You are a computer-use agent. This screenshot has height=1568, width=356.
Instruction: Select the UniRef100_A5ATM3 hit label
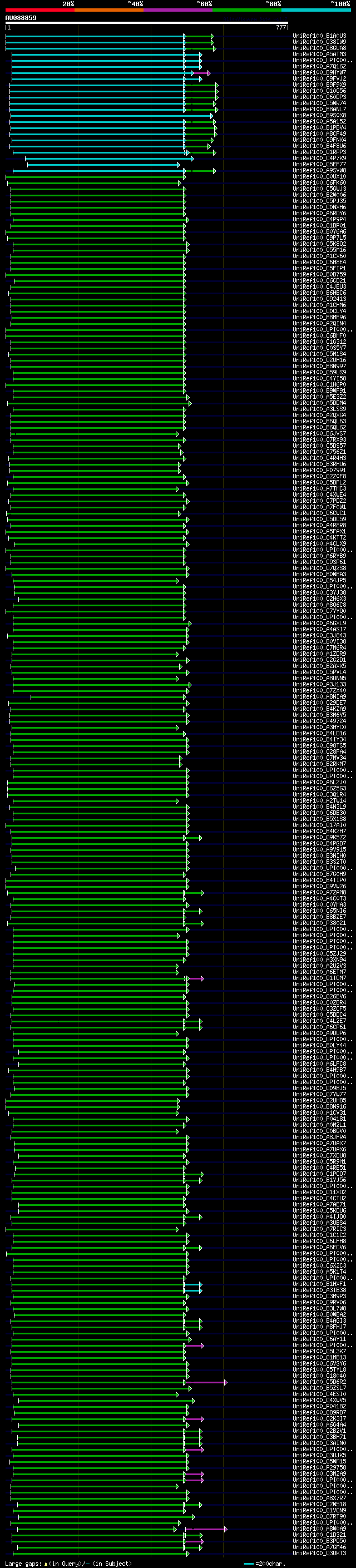[x=319, y=54]
